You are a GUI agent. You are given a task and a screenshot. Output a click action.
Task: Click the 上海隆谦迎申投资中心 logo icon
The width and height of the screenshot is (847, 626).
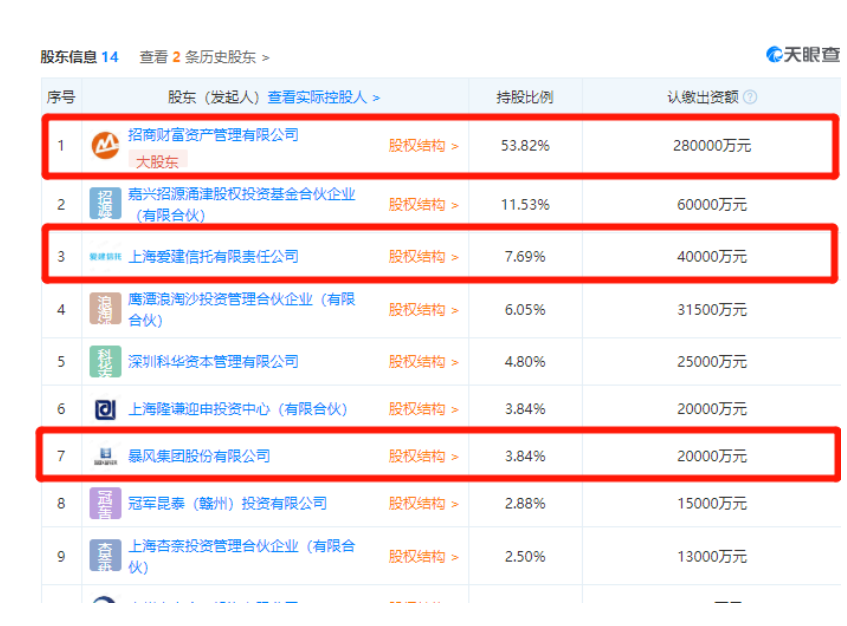[x=105, y=409]
